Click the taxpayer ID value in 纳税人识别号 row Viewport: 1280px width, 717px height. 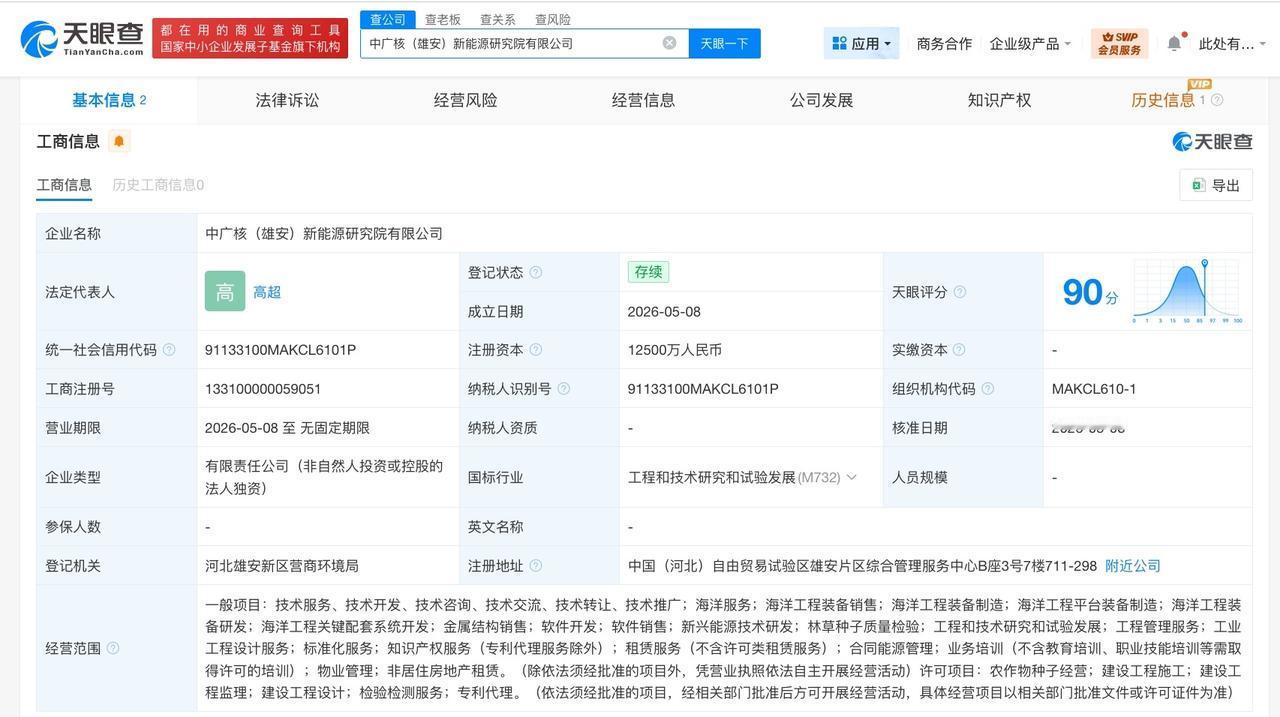coord(703,389)
